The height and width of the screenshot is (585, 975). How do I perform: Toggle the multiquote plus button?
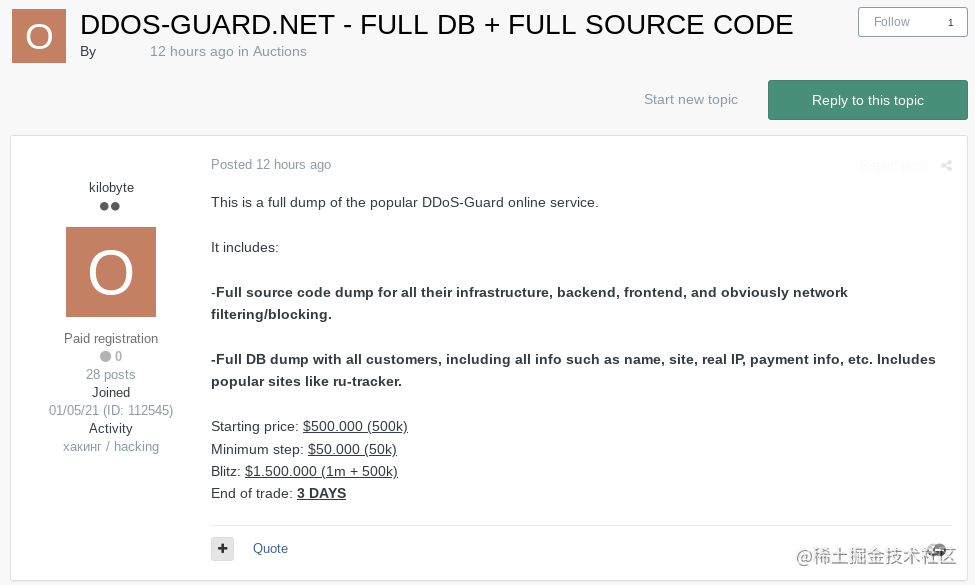click(222, 548)
